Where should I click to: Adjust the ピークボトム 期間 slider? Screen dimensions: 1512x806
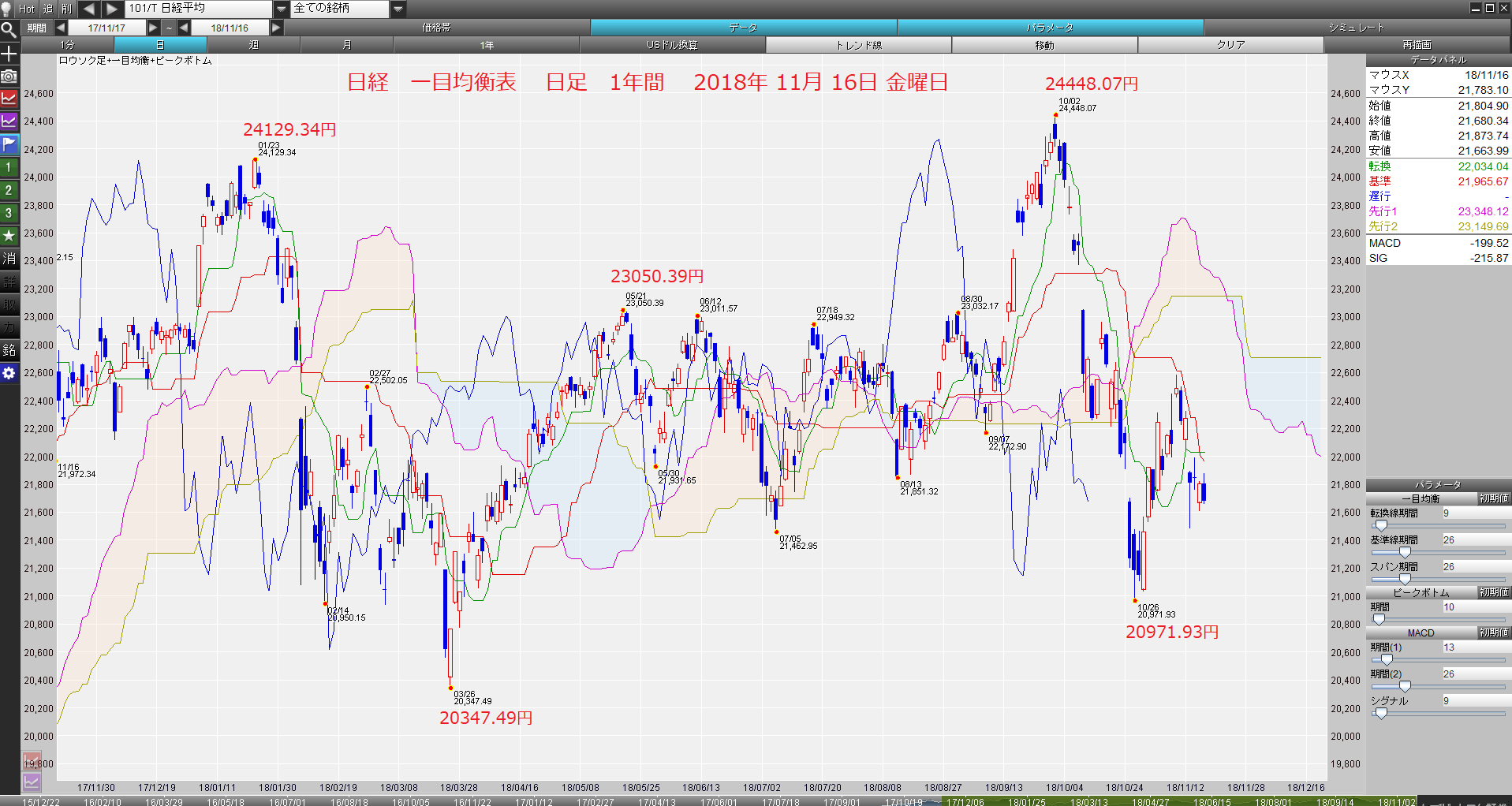1379,619
